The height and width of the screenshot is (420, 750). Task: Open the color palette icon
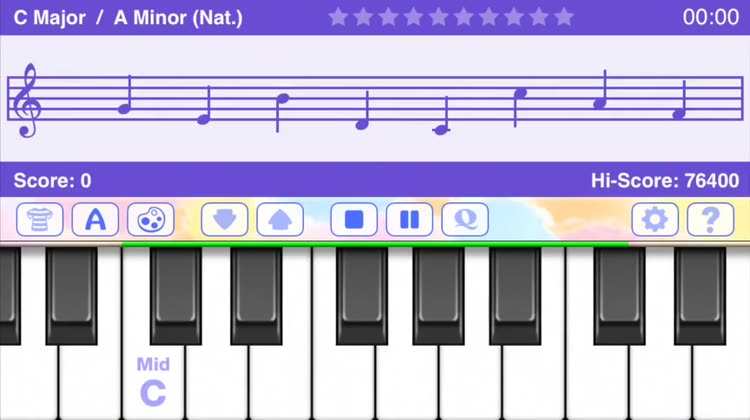[151, 220]
